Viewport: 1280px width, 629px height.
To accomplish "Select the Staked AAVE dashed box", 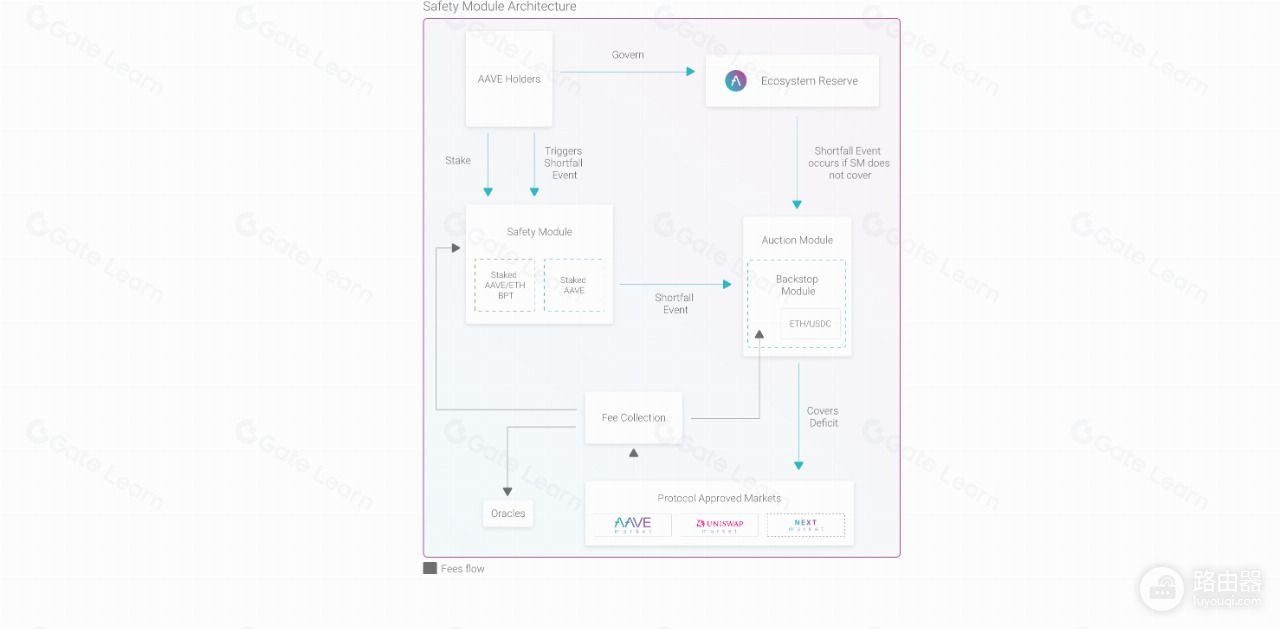I will [573, 286].
